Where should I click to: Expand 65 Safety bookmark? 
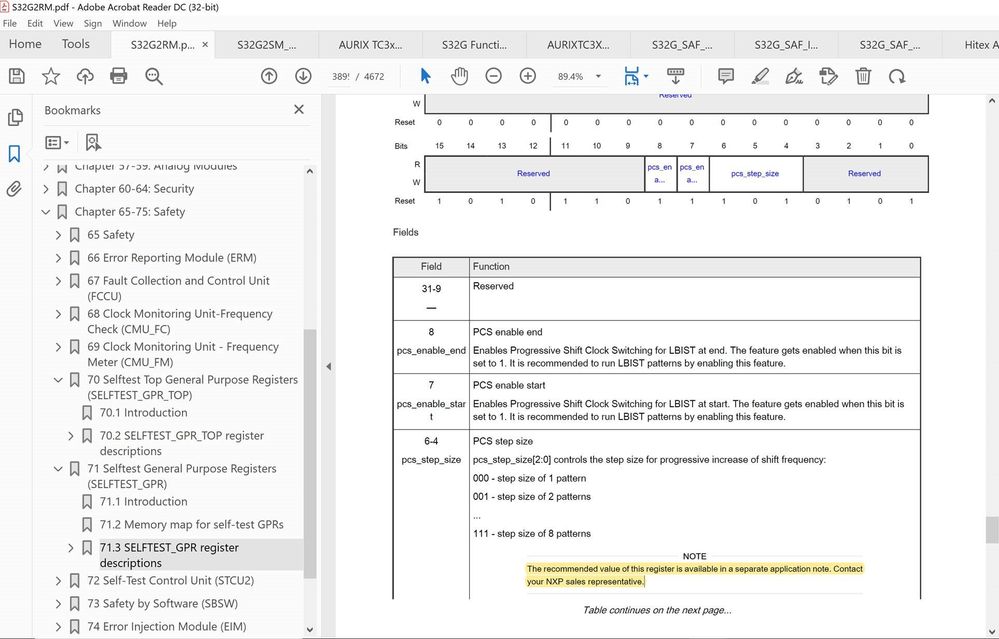coord(59,234)
